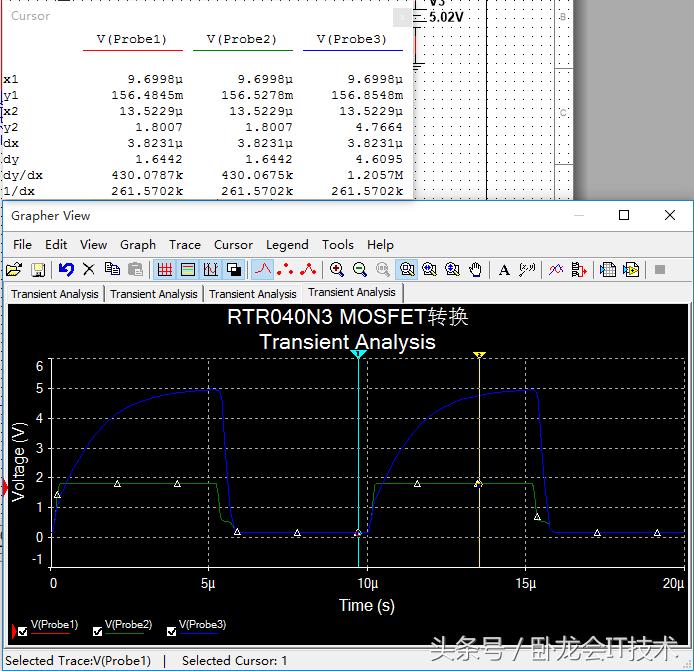The height and width of the screenshot is (671, 694).
Task: Click the Zoom in magnifier icon
Action: coord(337,269)
